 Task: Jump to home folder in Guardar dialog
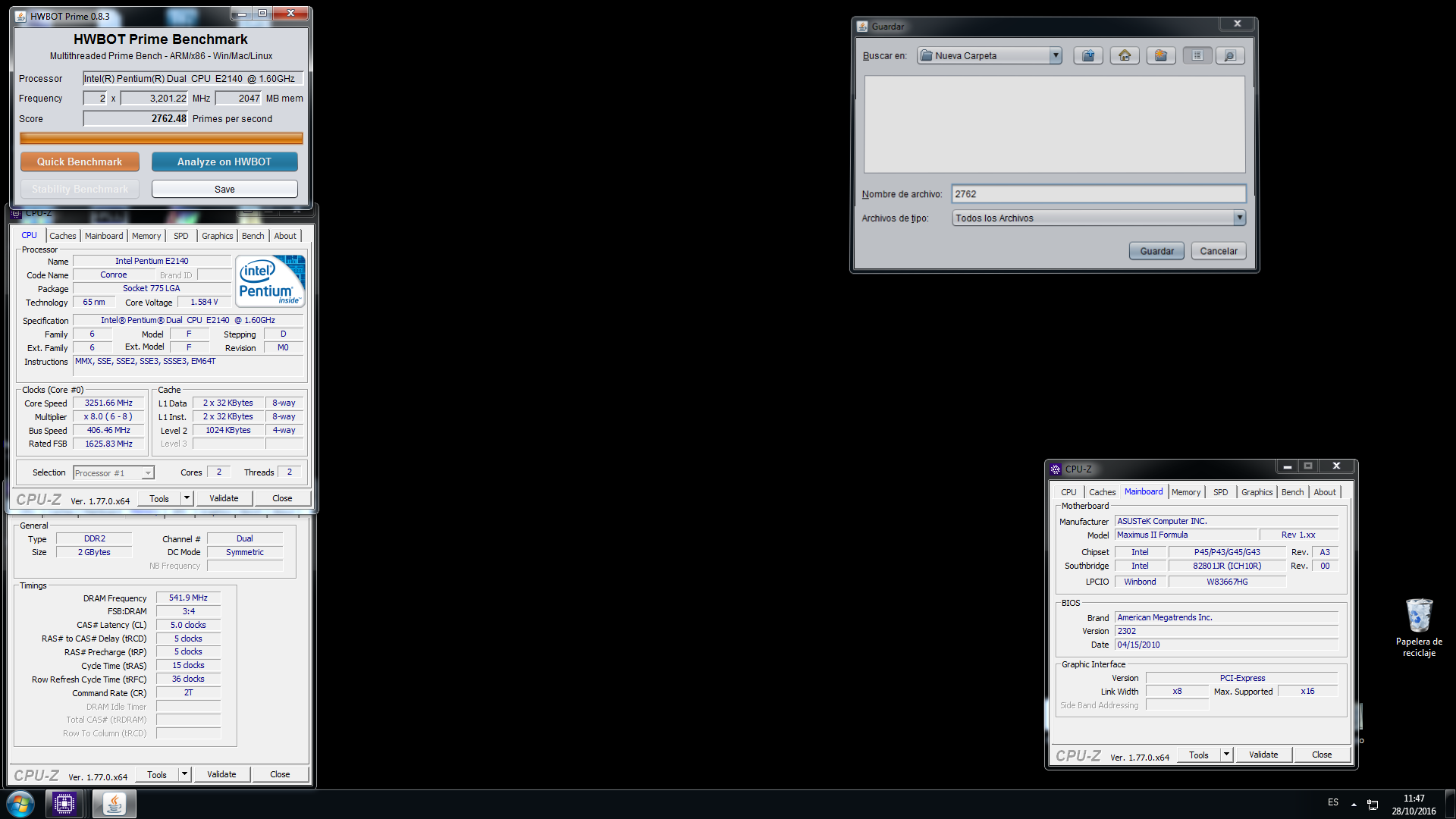click(x=1125, y=55)
